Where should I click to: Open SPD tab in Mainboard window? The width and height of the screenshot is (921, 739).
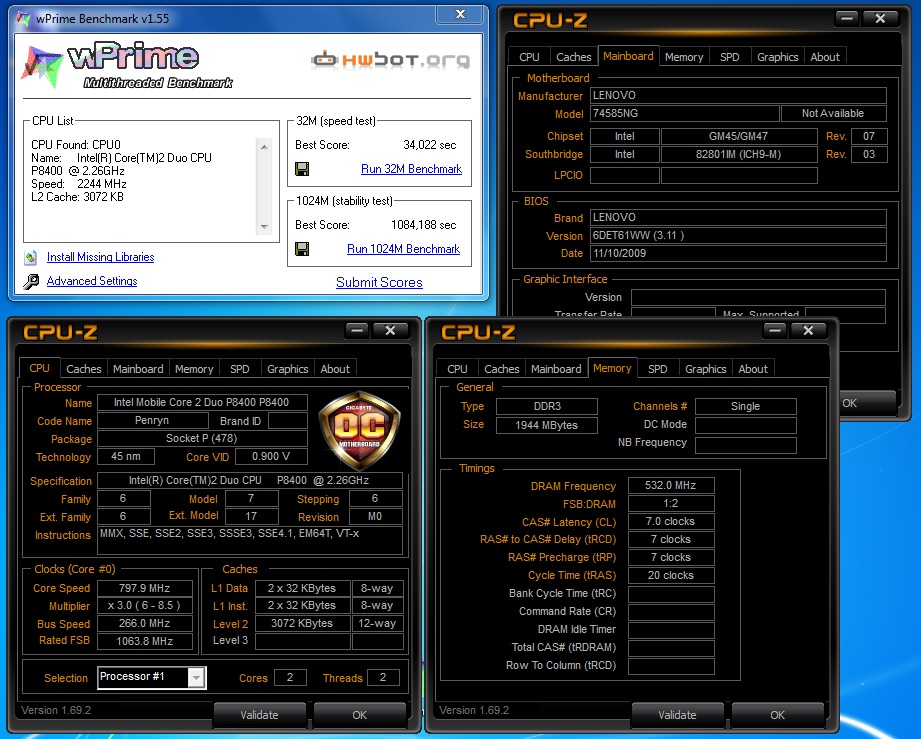[x=730, y=57]
